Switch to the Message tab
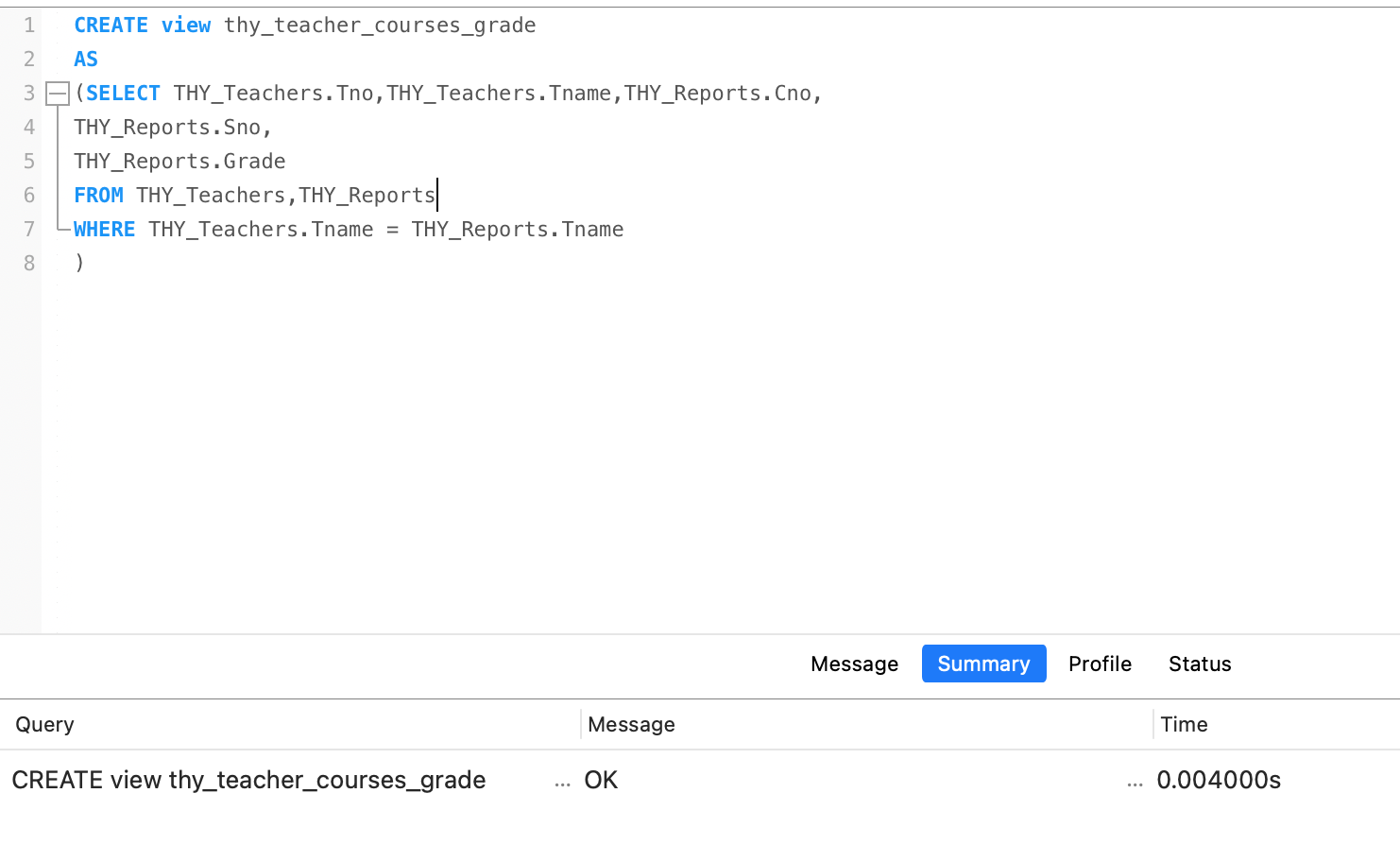 854,664
